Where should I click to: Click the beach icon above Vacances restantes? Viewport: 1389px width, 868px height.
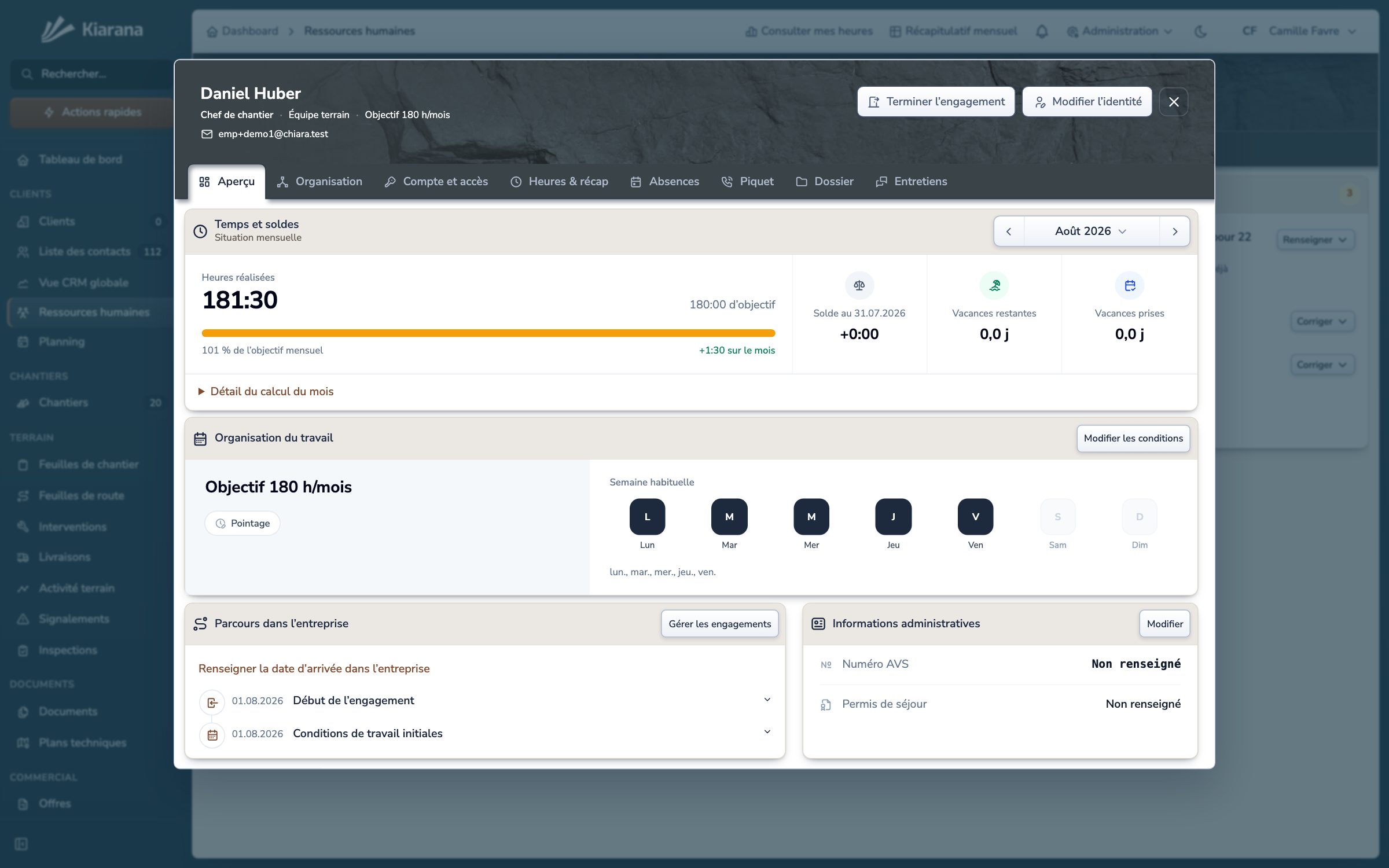tap(994, 285)
